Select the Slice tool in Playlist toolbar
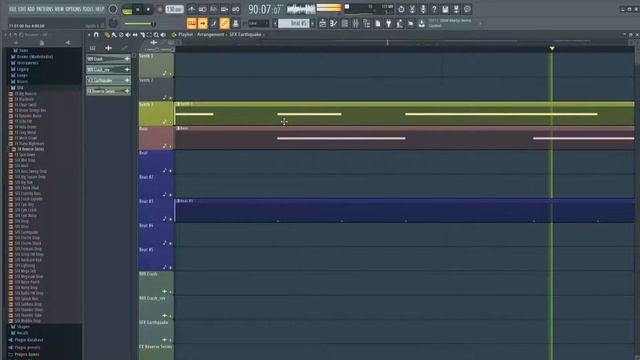The width and height of the screenshot is (640, 360). [x=142, y=35]
